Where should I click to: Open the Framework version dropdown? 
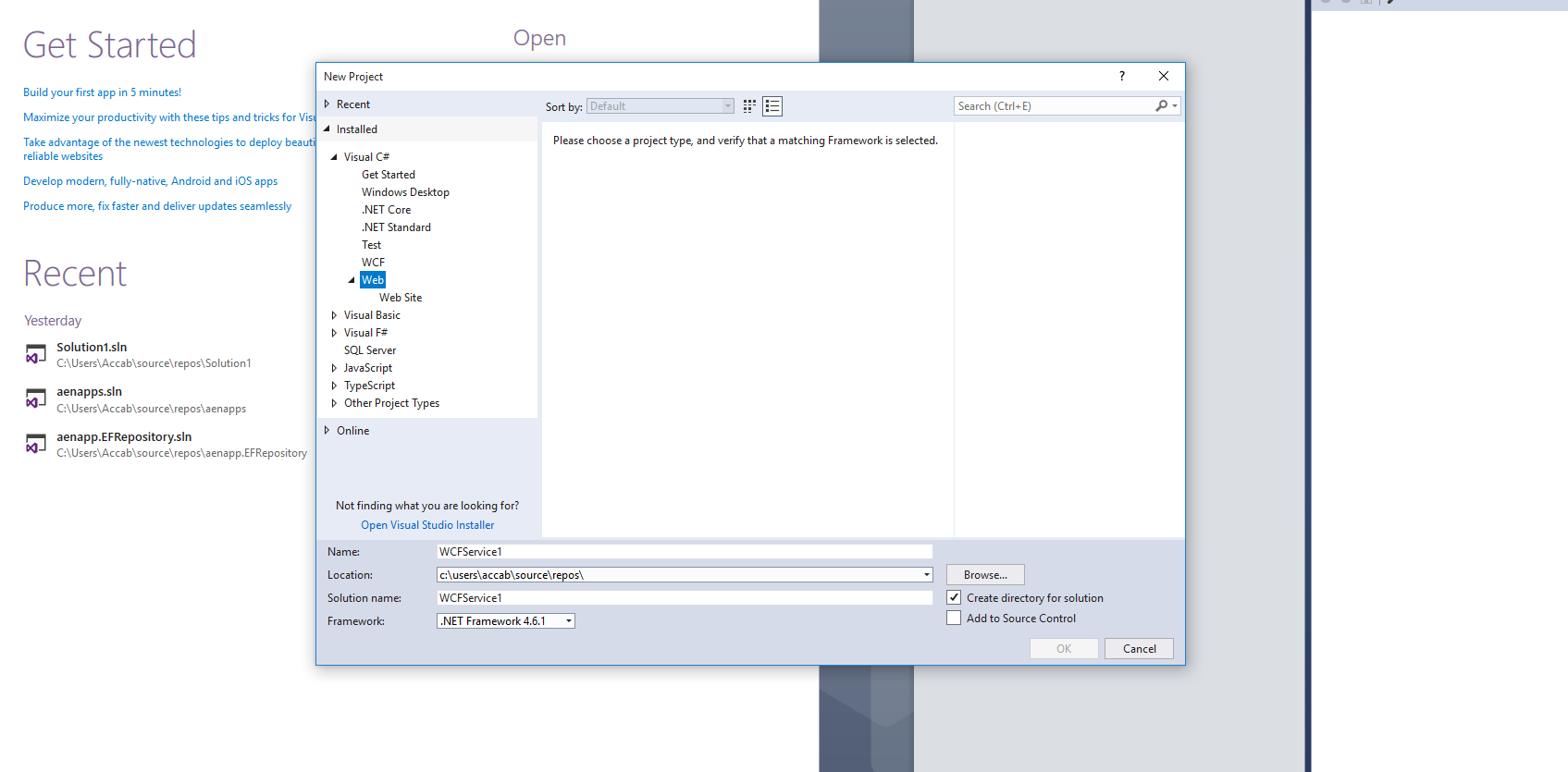click(x=506, y=621)
